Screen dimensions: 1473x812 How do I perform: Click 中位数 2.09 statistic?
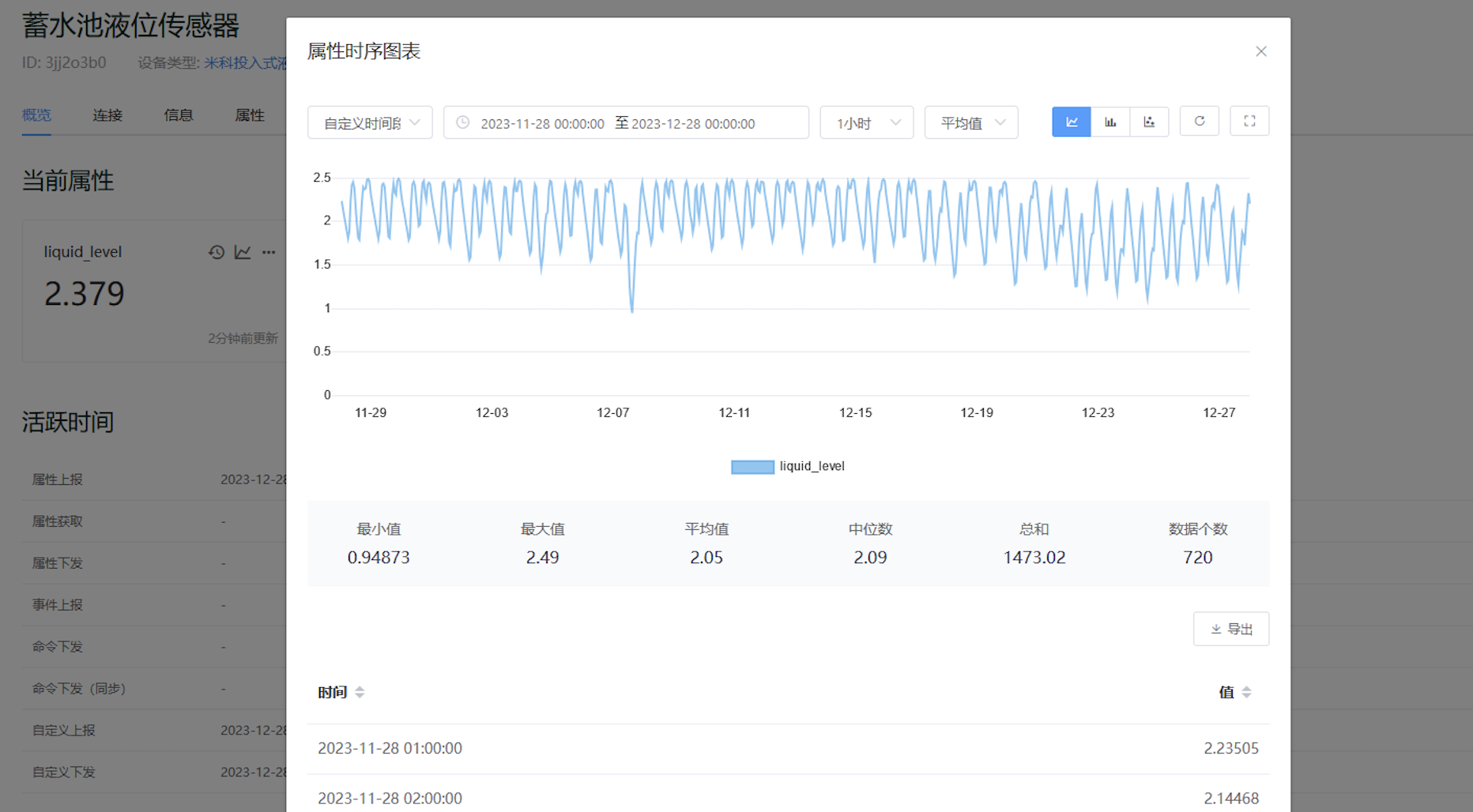tap(870, 543)
